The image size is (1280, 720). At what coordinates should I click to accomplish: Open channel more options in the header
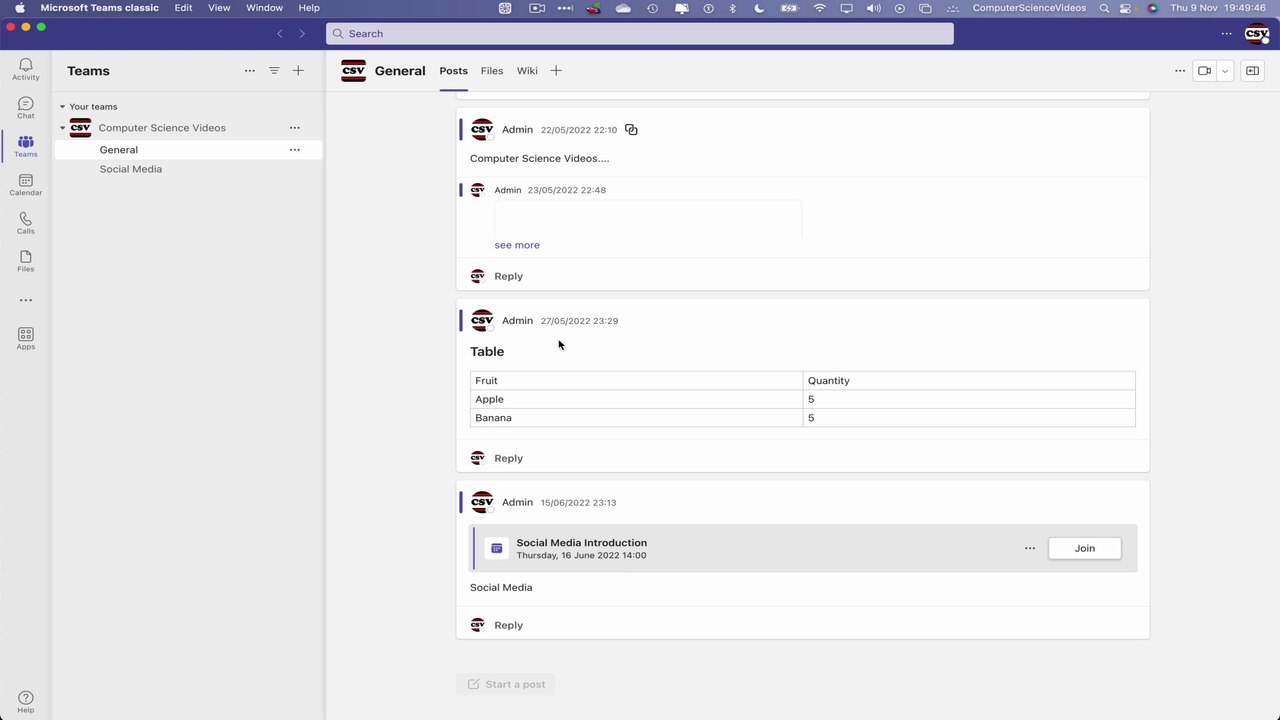point(1180,71)
